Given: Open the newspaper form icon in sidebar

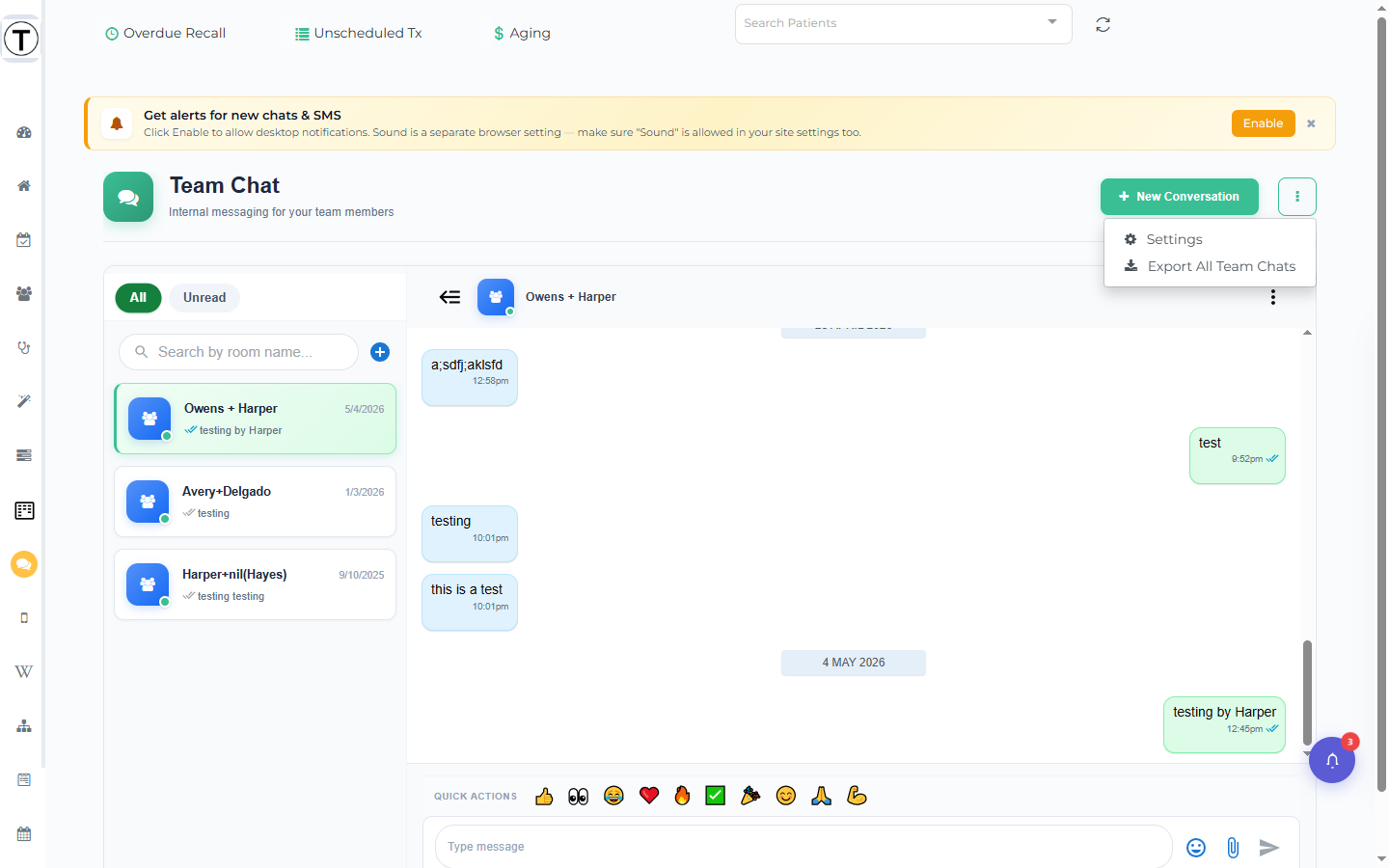Looking at the screenshot, I should pyautogui.click(x=24, y=780).
